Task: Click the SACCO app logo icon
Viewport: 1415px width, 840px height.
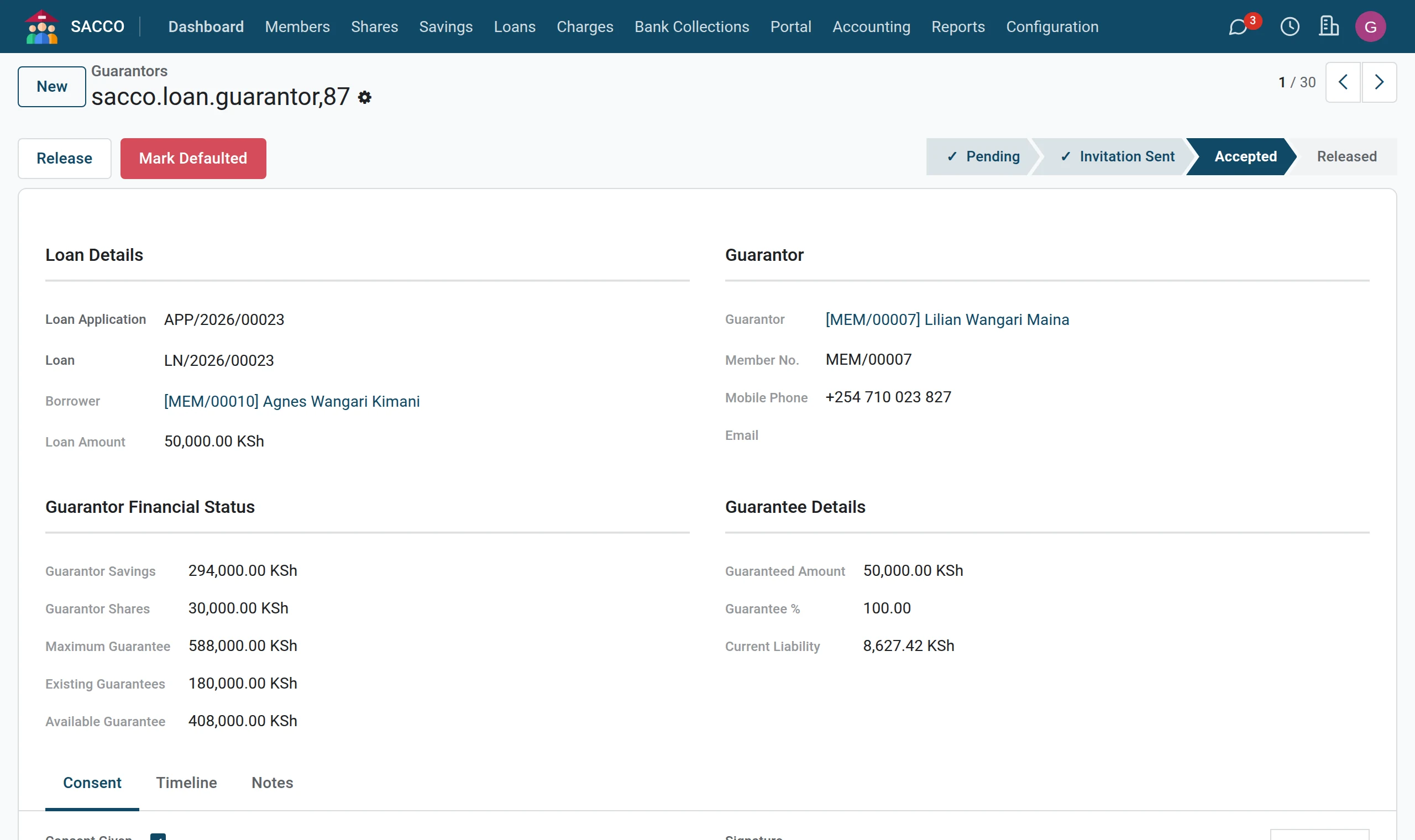Action: pos(42,27)
